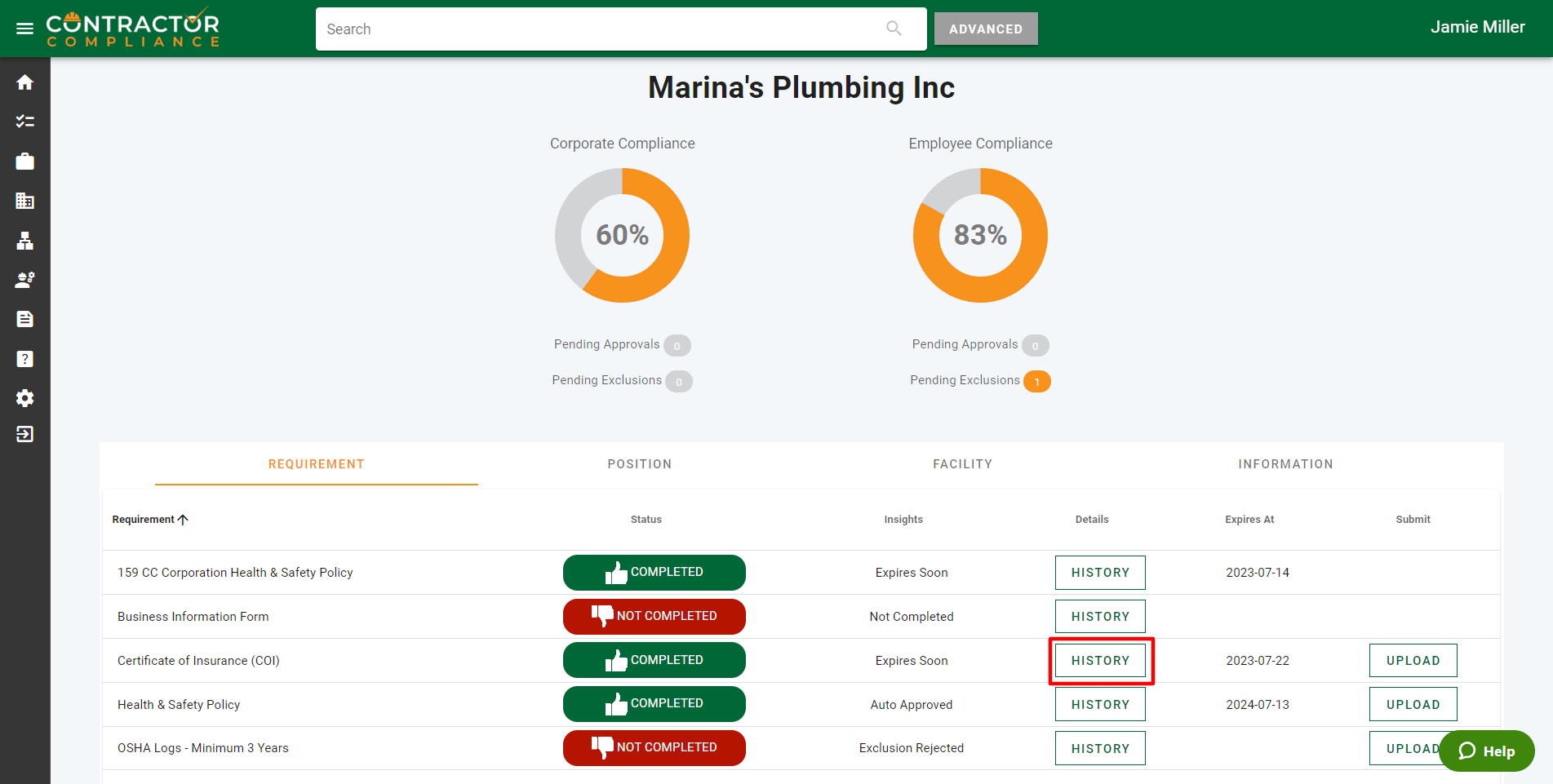Open the checklist tasks sidebar icon
The width and height of the screenshot is (1553, 784).
(24, 122)
